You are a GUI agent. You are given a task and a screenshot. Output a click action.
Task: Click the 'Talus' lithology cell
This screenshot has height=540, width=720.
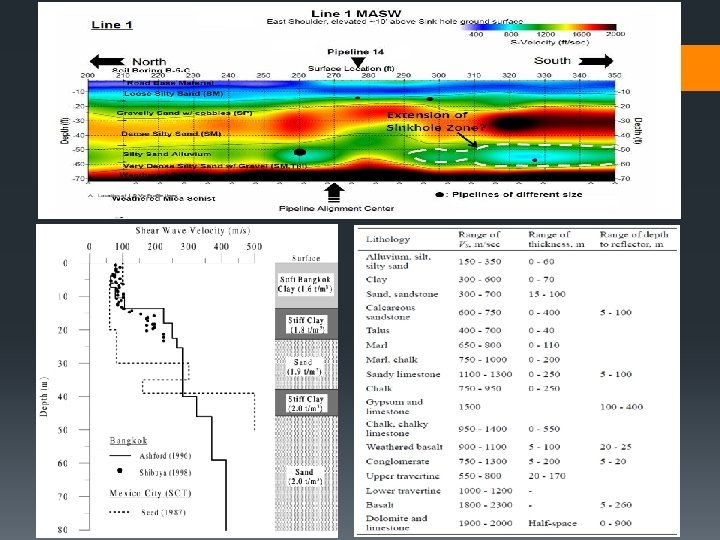(377, 330)
